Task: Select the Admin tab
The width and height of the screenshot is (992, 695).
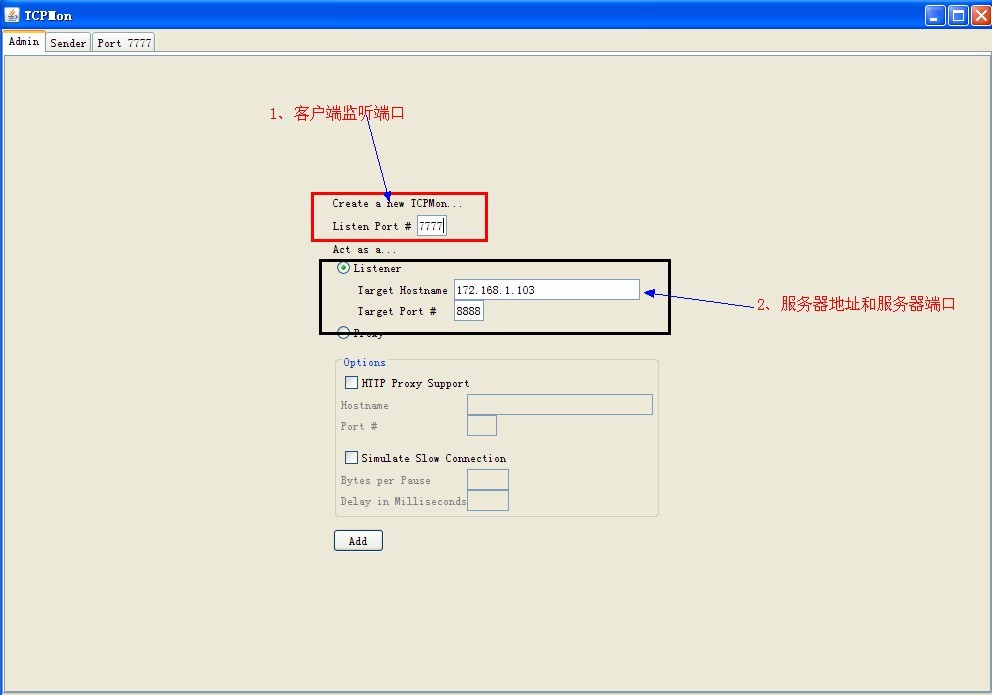Action: (x=23, y=41)
